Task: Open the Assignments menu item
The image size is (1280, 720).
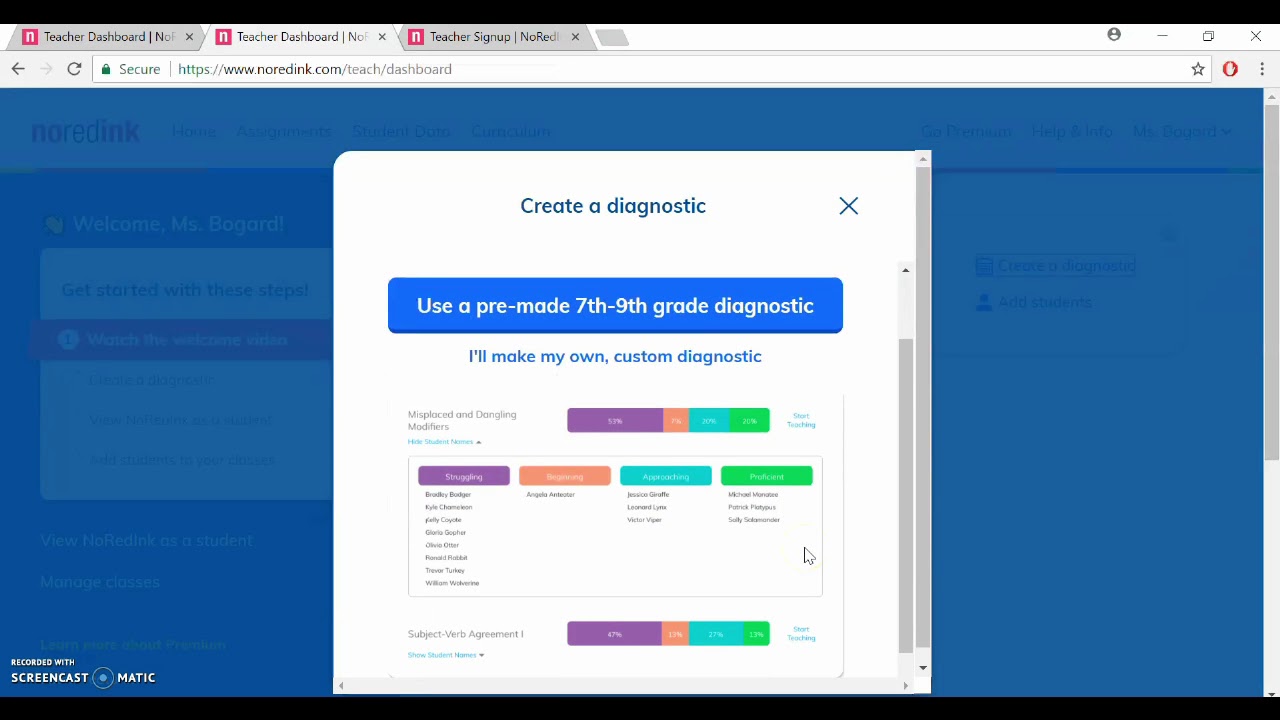Action: tap(284, 131)
